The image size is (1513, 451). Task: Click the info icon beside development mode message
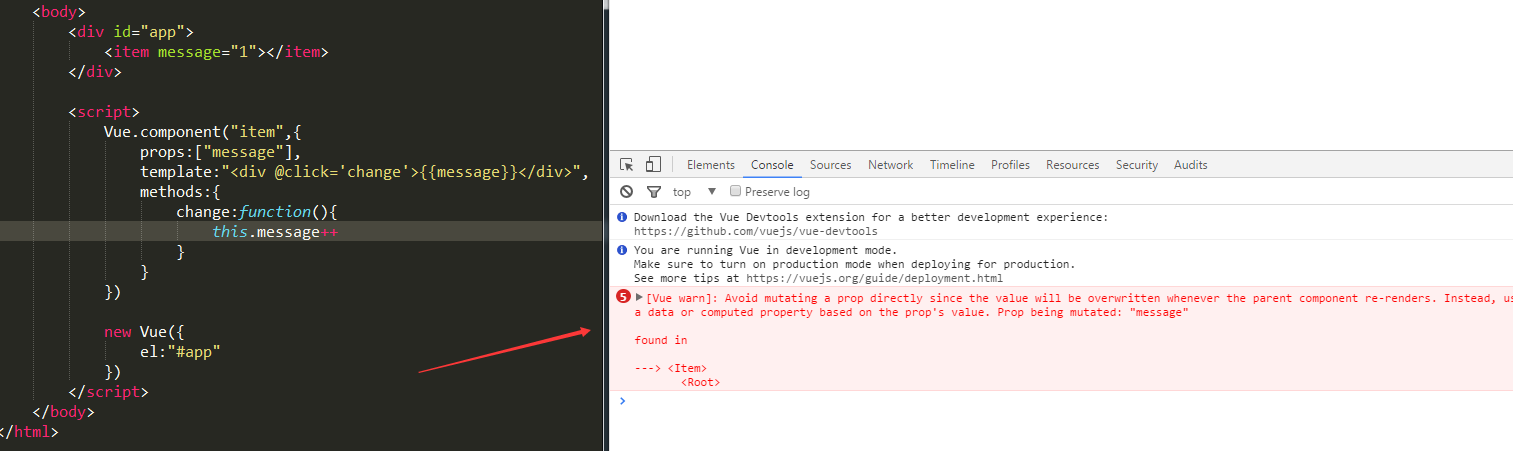pyautogui.click(x=622, y=250)
